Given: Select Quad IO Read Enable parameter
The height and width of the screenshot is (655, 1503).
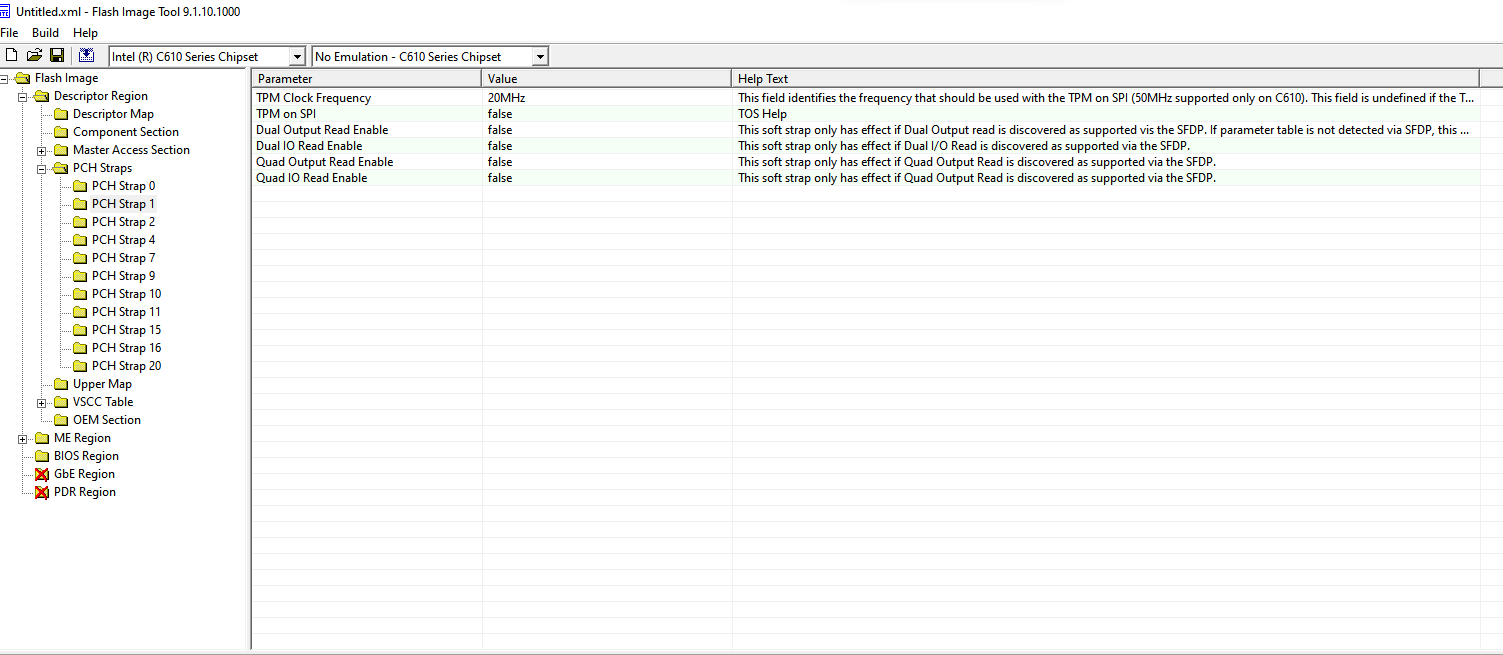Looking at the screenshot, I should [311, 178].
